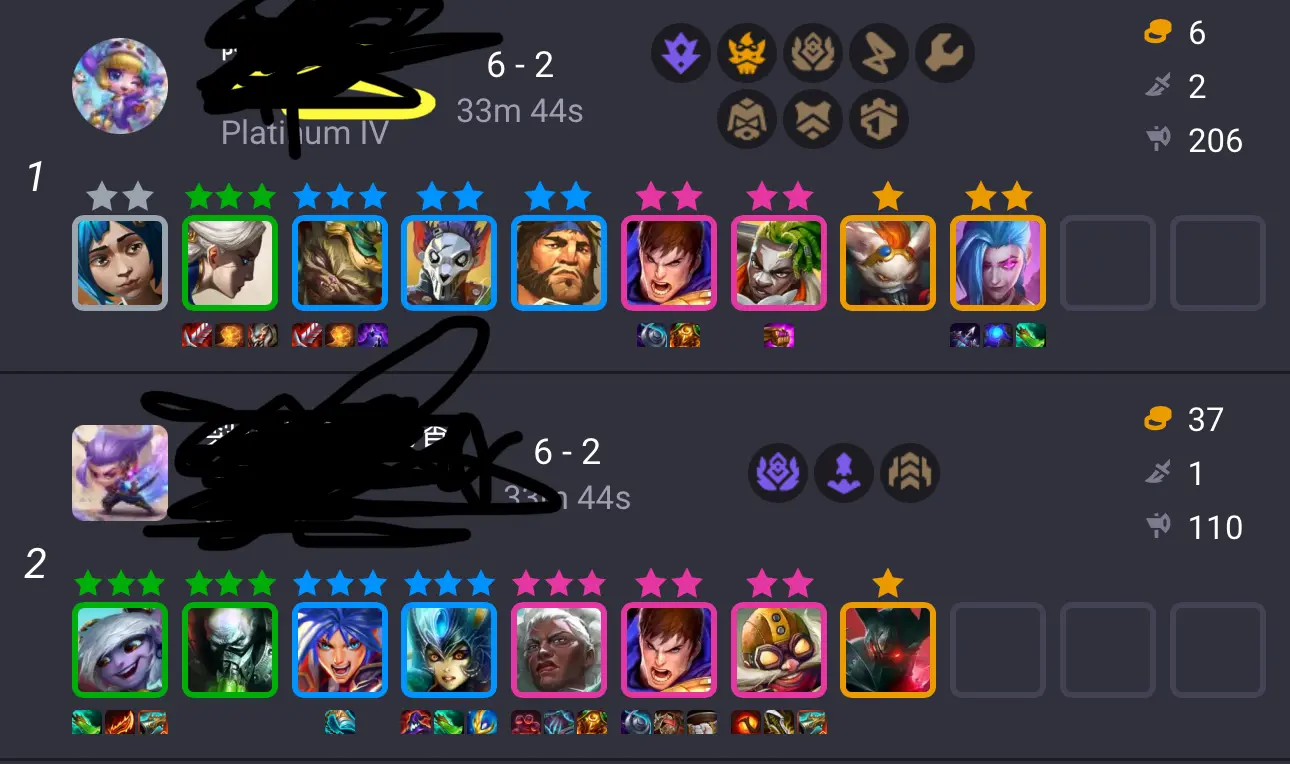This screenshot has height=764, width=1290.
Task: Click the three-star white-haired champion, green border
Action: tap(230, 263)
